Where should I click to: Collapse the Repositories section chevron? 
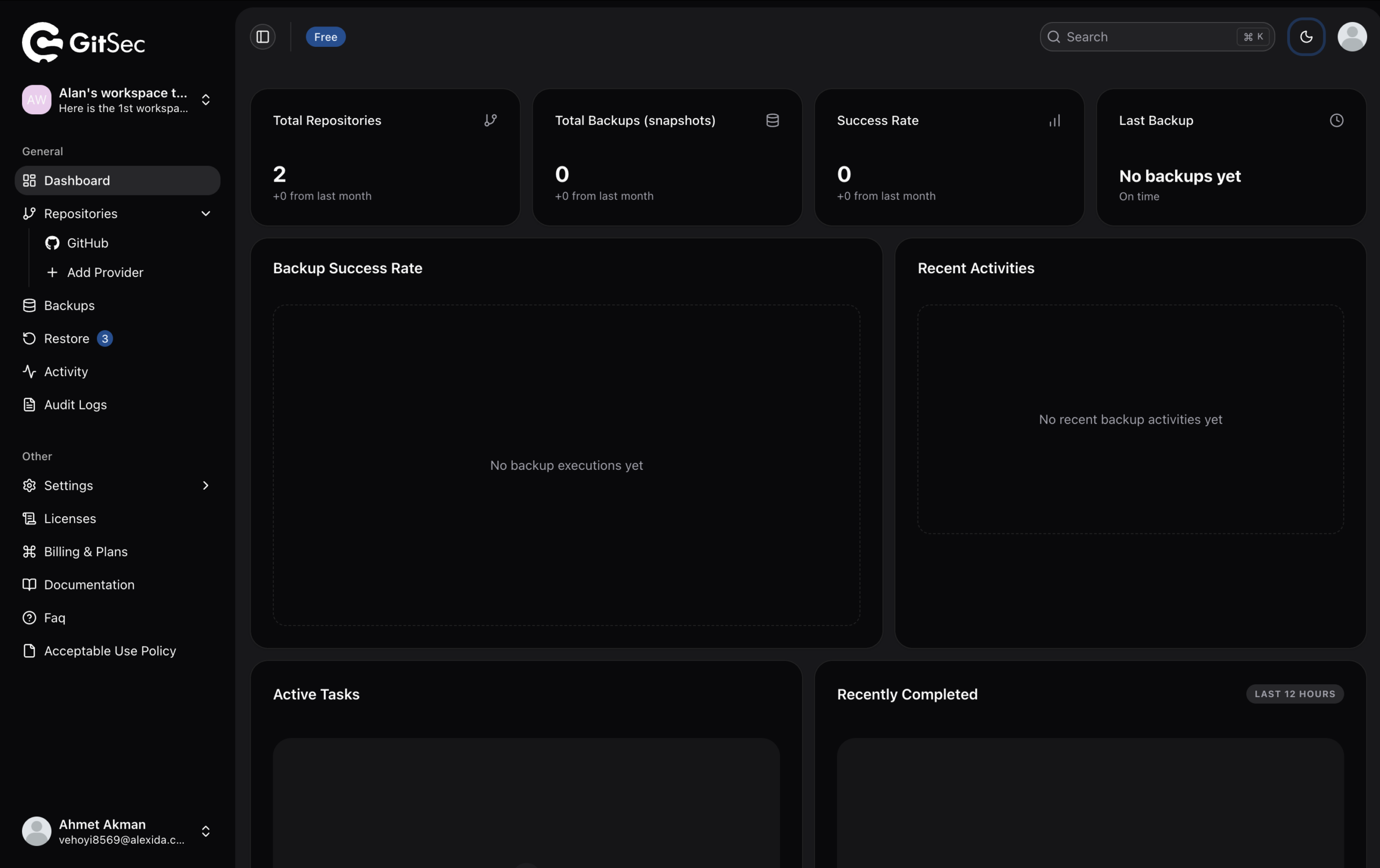[206, 214]
